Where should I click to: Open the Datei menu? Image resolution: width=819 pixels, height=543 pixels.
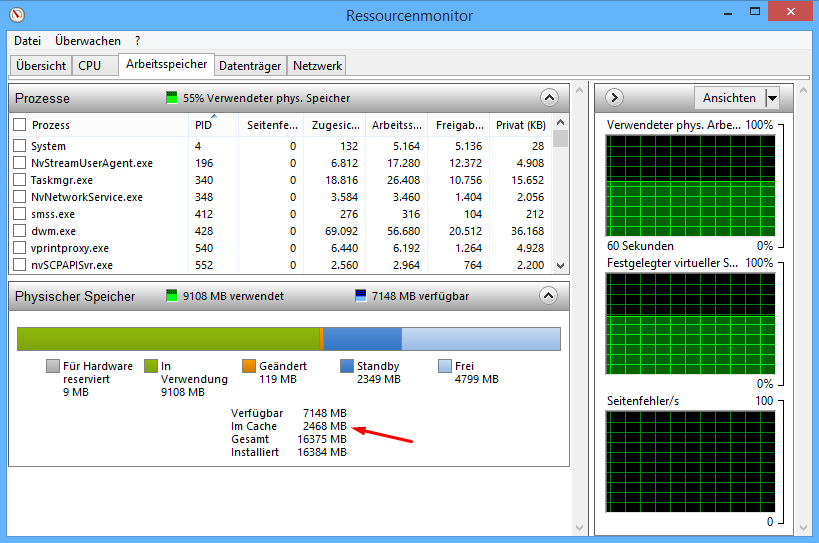coord(27,41)
